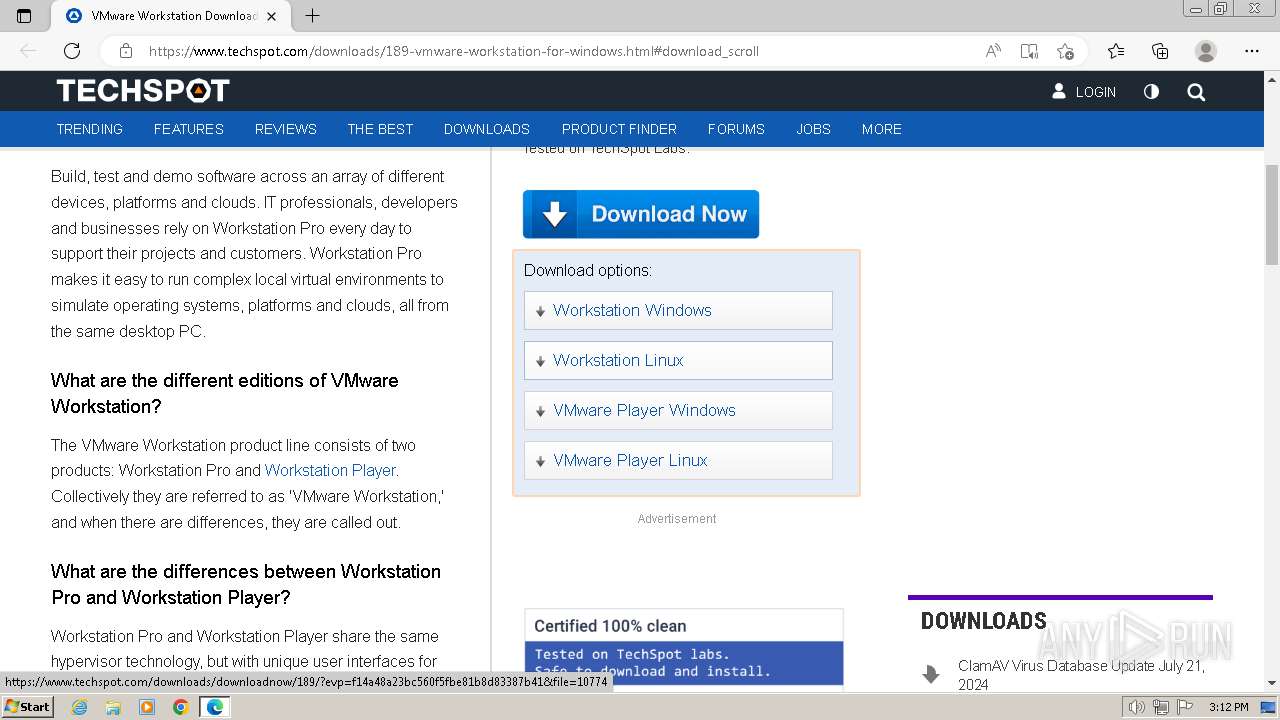Click the address bar URL

click(x=454, y=51)
